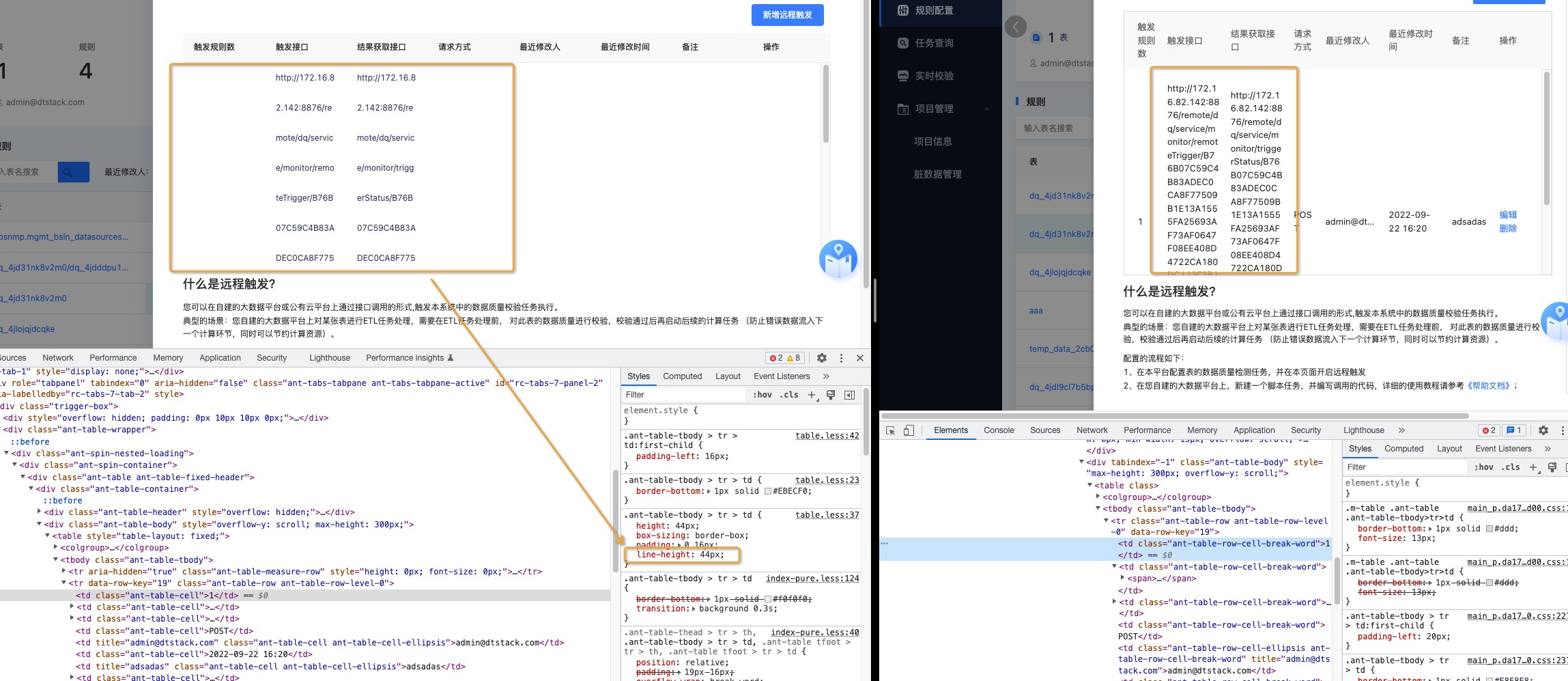The image size is (1568, 681).
Task: Click the red error count badge in right DevTools
Action: (1489, 430)
